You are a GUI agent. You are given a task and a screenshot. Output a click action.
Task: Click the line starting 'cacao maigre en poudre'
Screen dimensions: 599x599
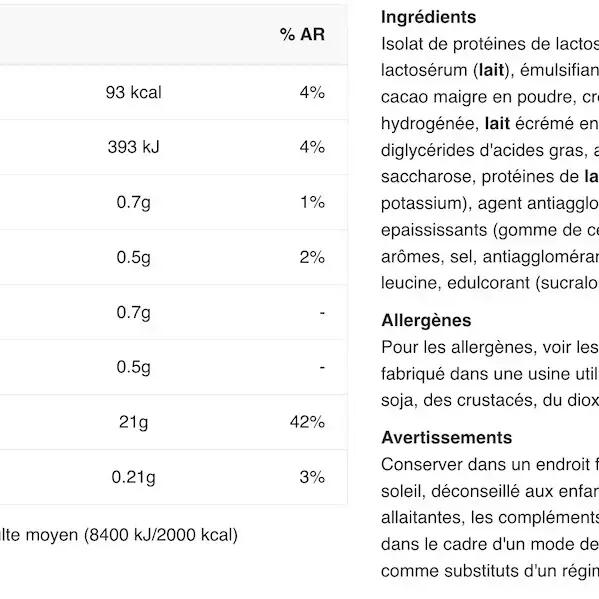click(490, 97)
